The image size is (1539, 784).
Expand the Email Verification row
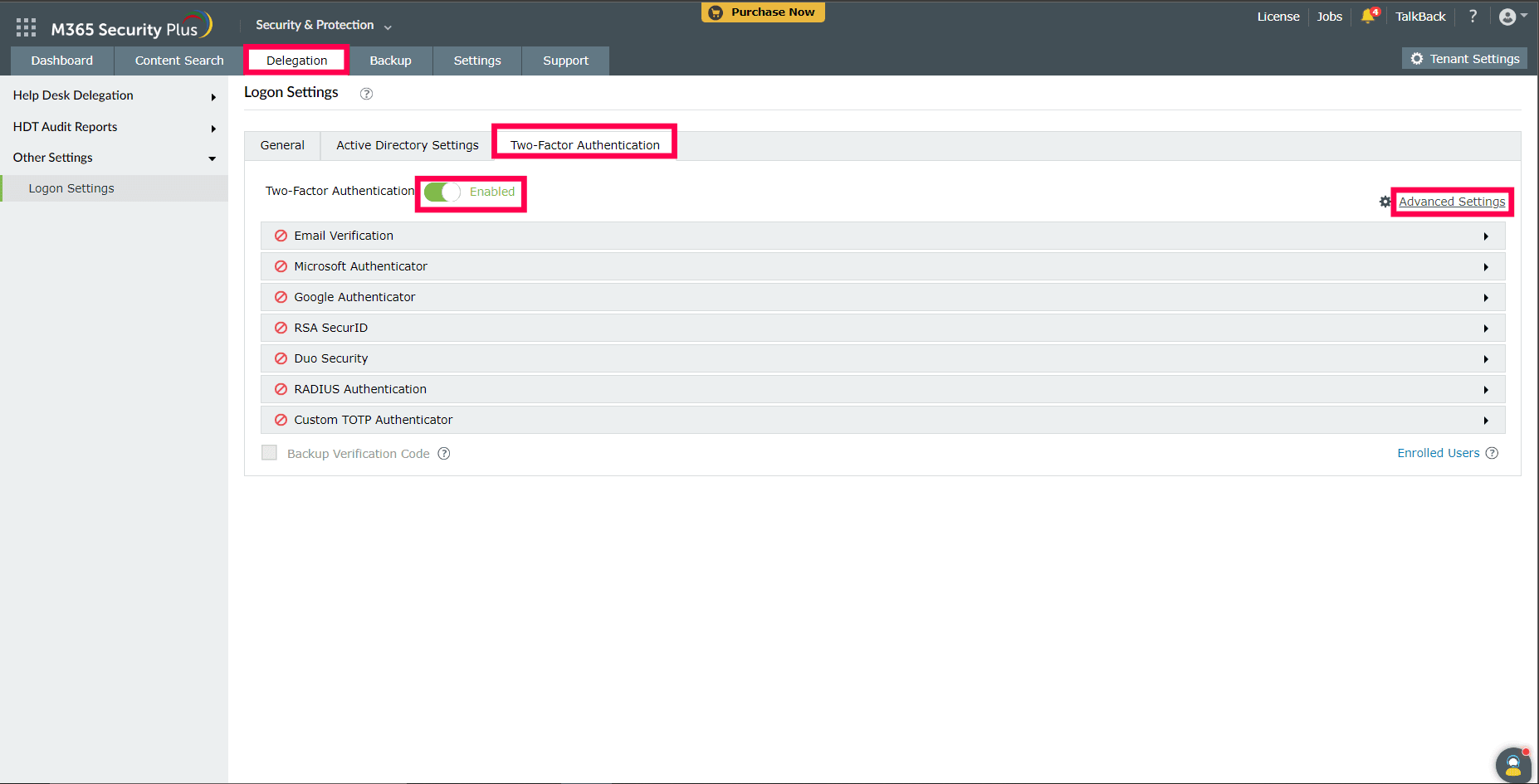coord(882,236)
